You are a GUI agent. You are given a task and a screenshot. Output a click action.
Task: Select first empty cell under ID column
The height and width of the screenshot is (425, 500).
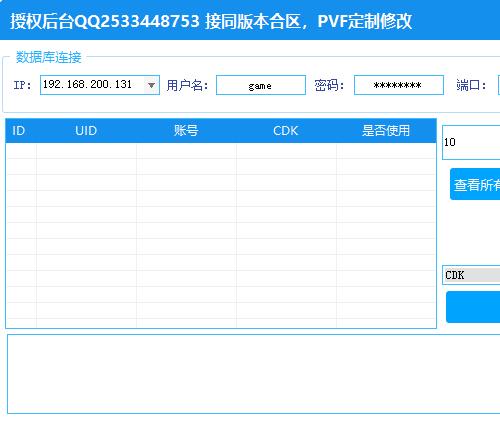[21, 151]
